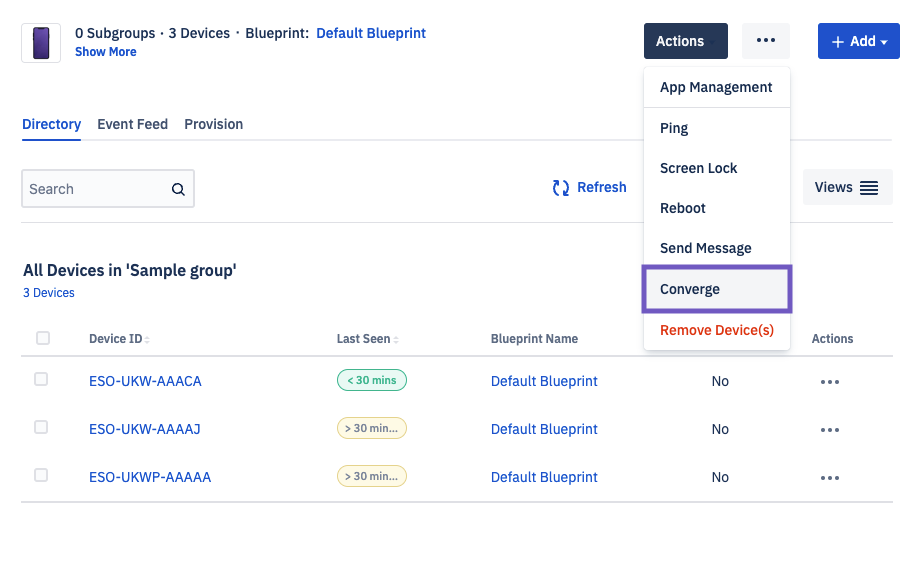Sort by Device ID column arrows
Image resolution: width=916 pixels, height=573 pixels.
147,339
